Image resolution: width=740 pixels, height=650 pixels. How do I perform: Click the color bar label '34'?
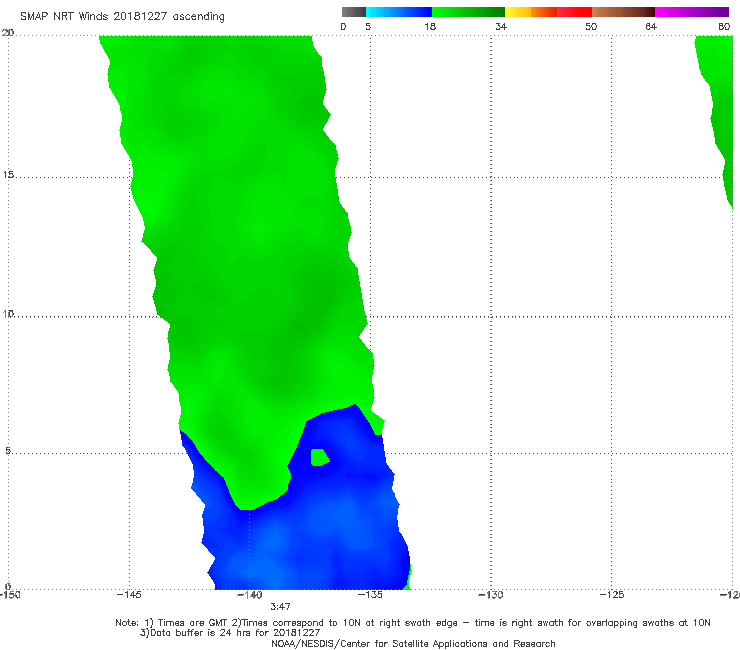pos(501,27)
